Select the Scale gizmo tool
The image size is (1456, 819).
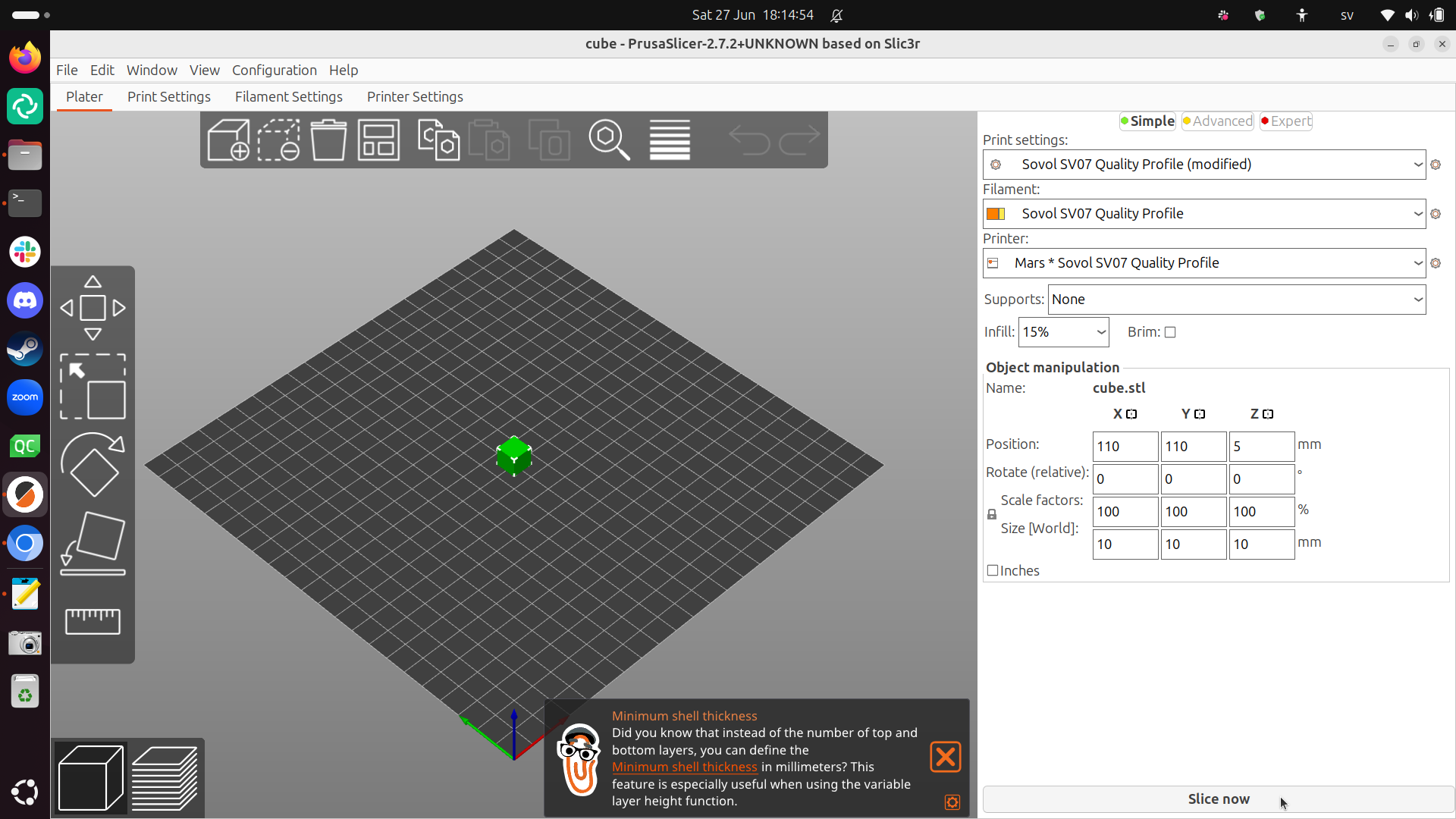[x=93, y=387]
